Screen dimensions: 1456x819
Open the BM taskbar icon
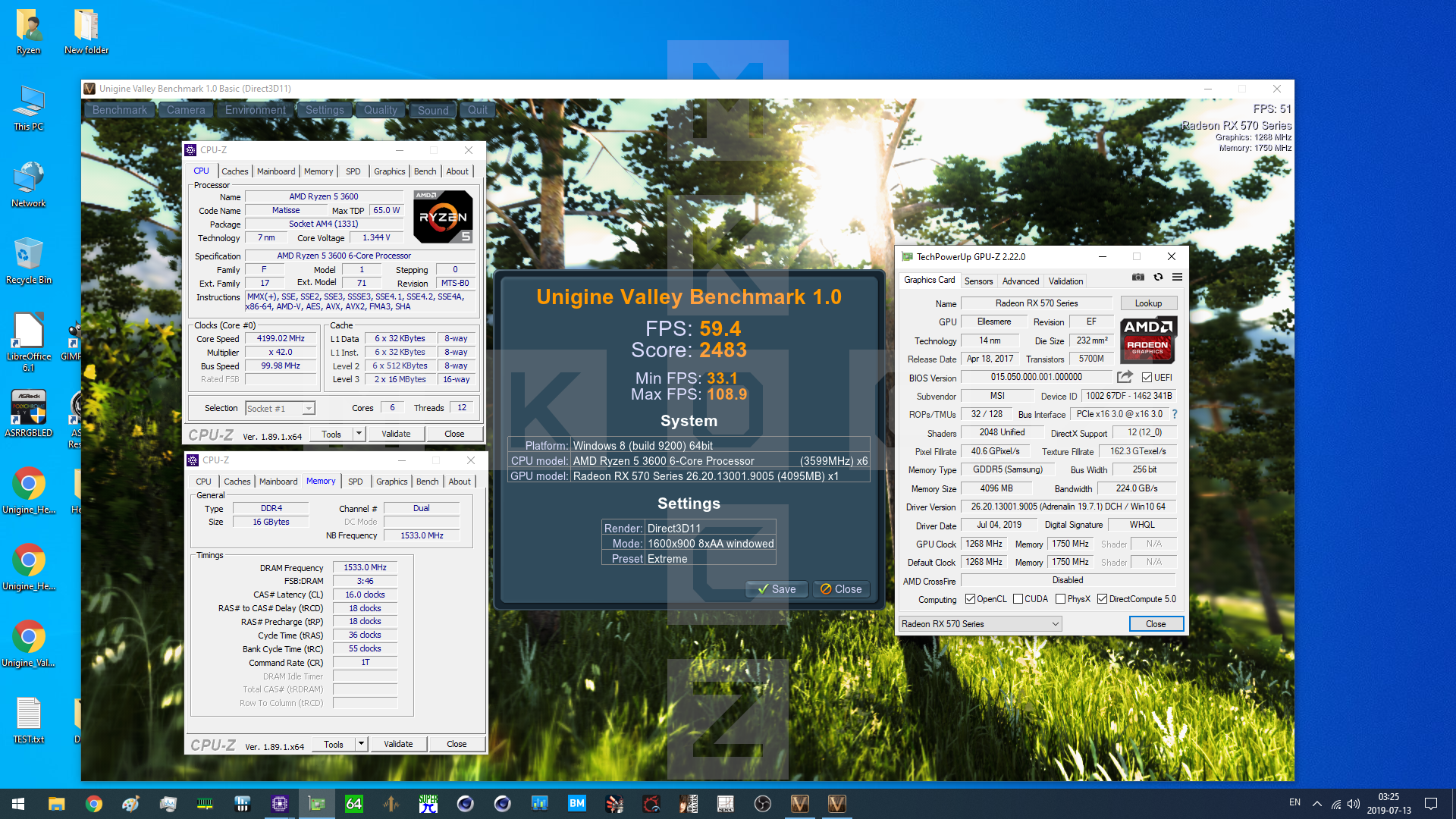pyautogui.click(x=577, y=804)
